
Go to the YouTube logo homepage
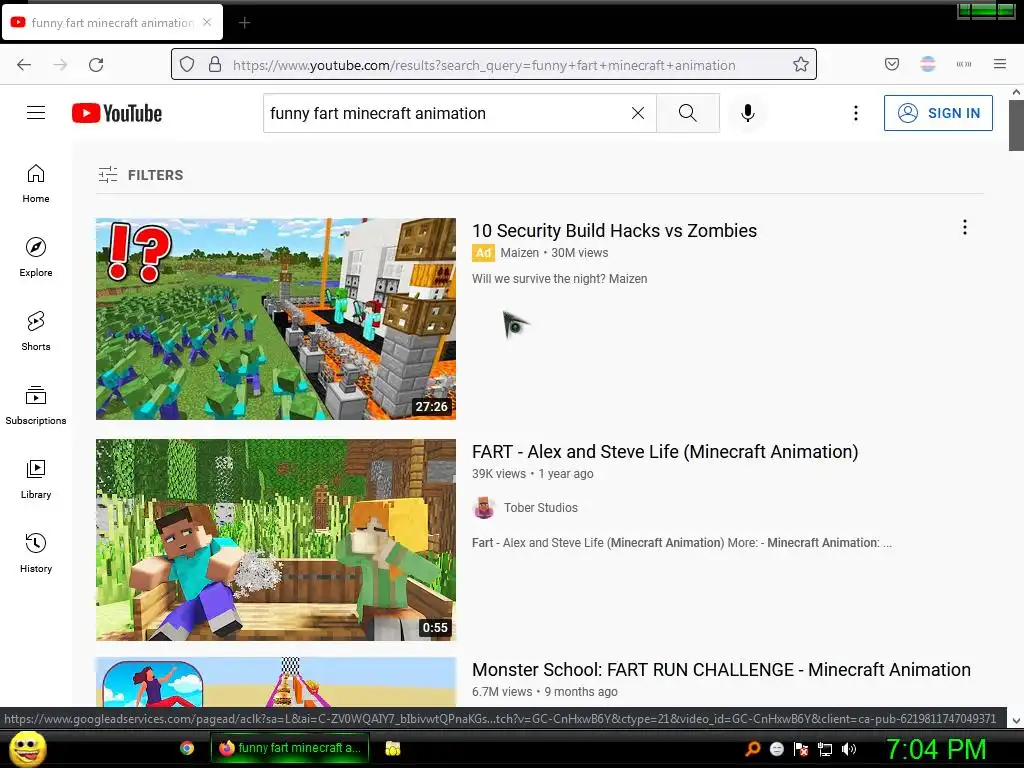(117, 113)
